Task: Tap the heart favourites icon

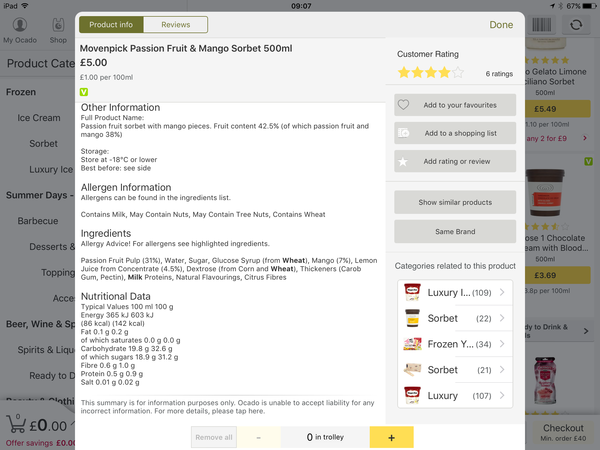Action: tap(403, 104)
